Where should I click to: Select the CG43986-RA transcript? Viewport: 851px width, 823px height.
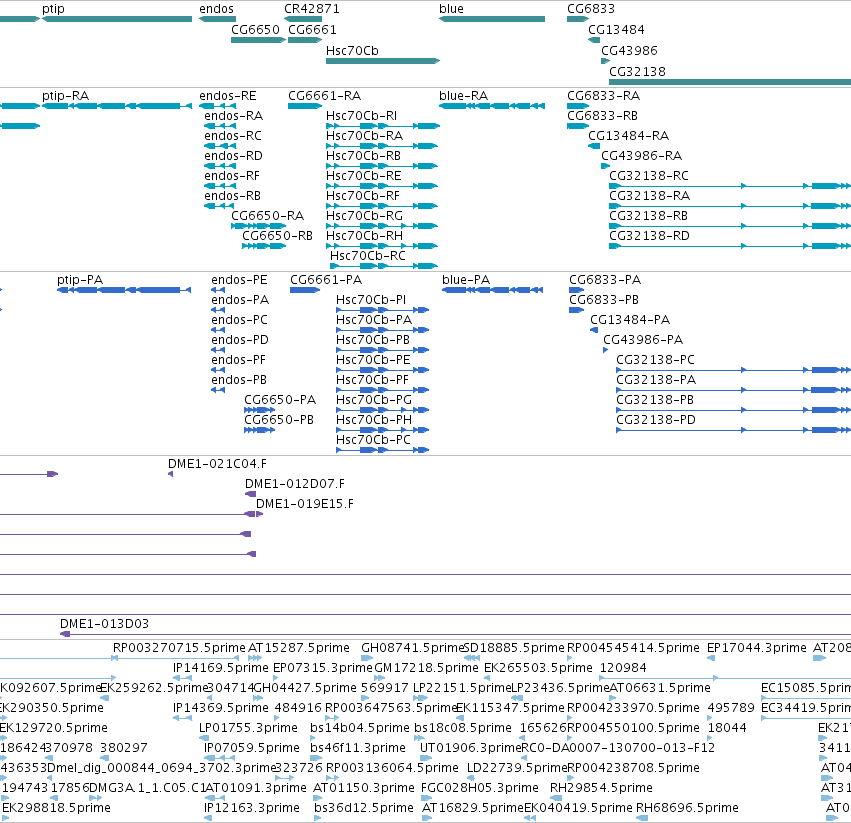[x=606, y=166]
